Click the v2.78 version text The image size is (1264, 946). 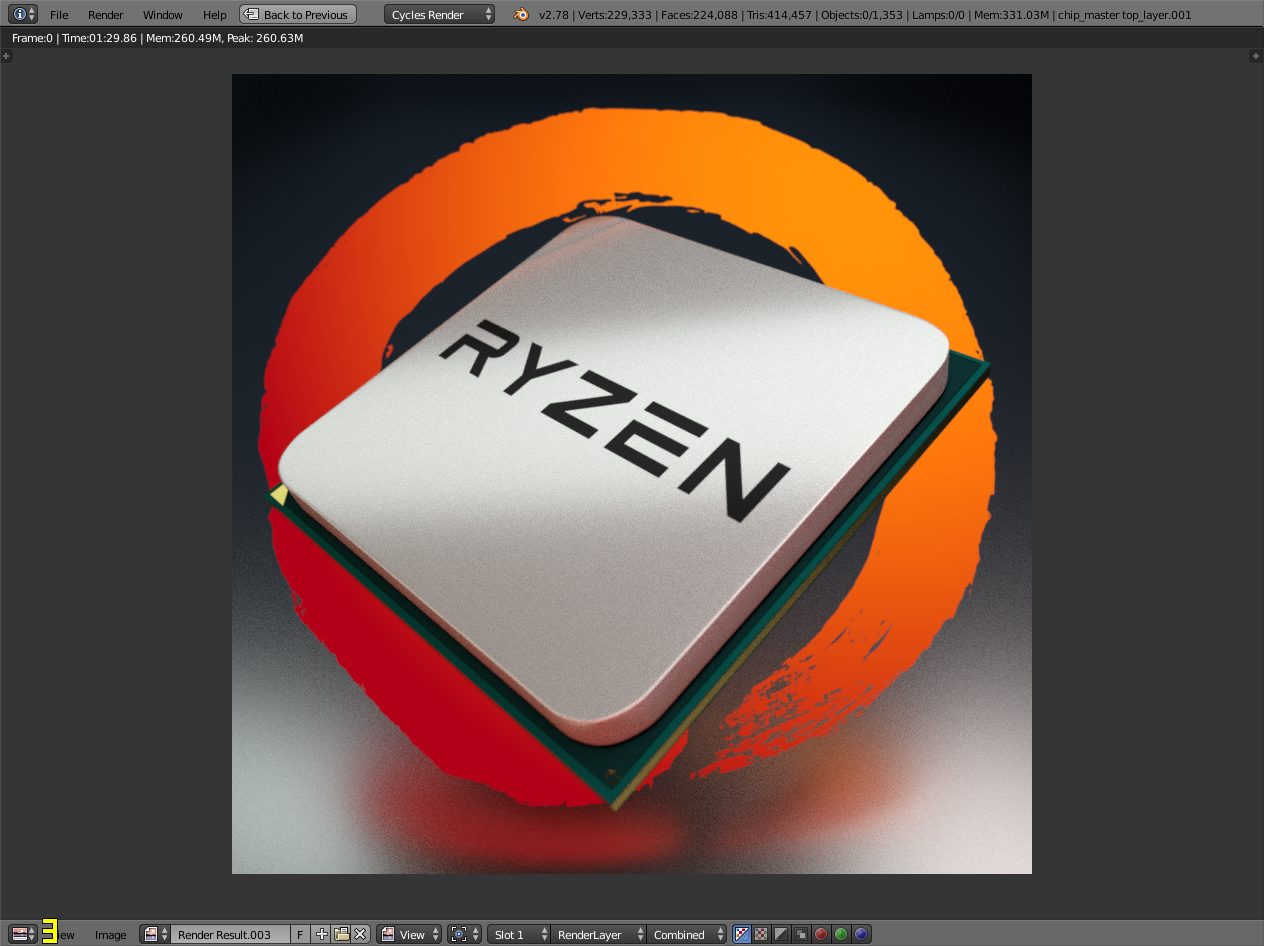tap(552, 15)
